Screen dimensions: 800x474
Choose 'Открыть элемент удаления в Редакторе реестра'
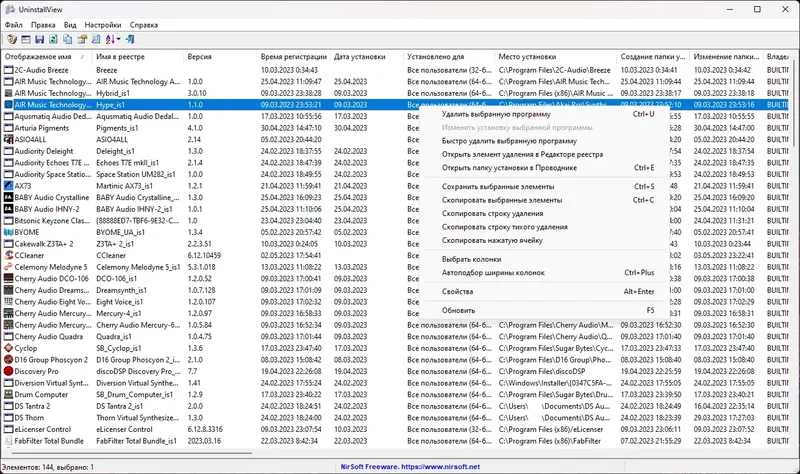tap(544, 154)
